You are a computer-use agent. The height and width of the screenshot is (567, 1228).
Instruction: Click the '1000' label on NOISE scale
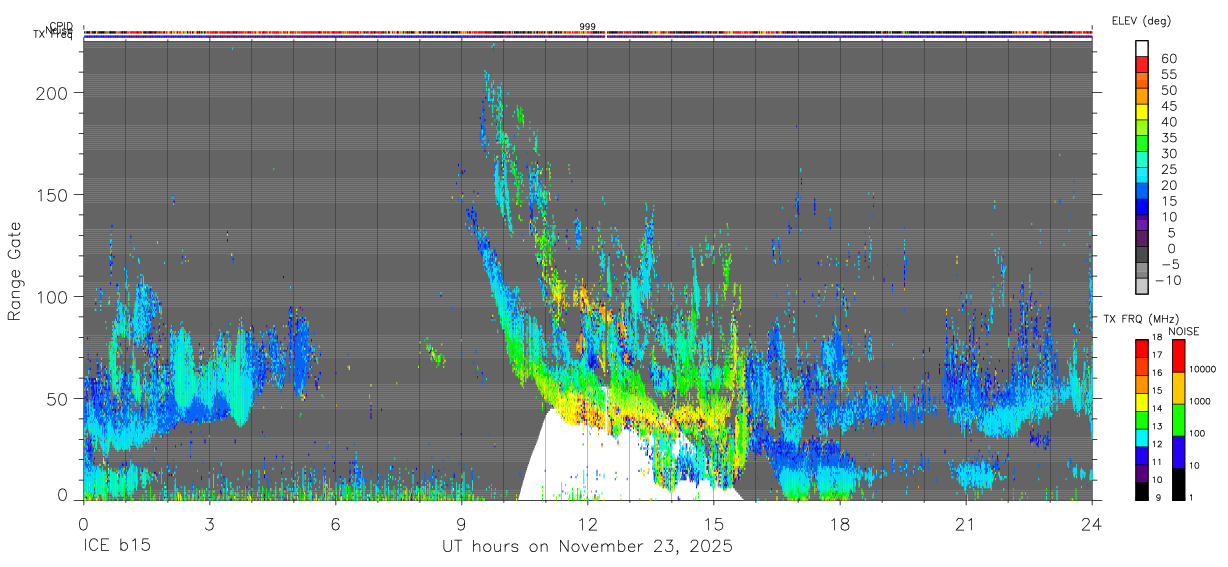(x=1201, y=401)
